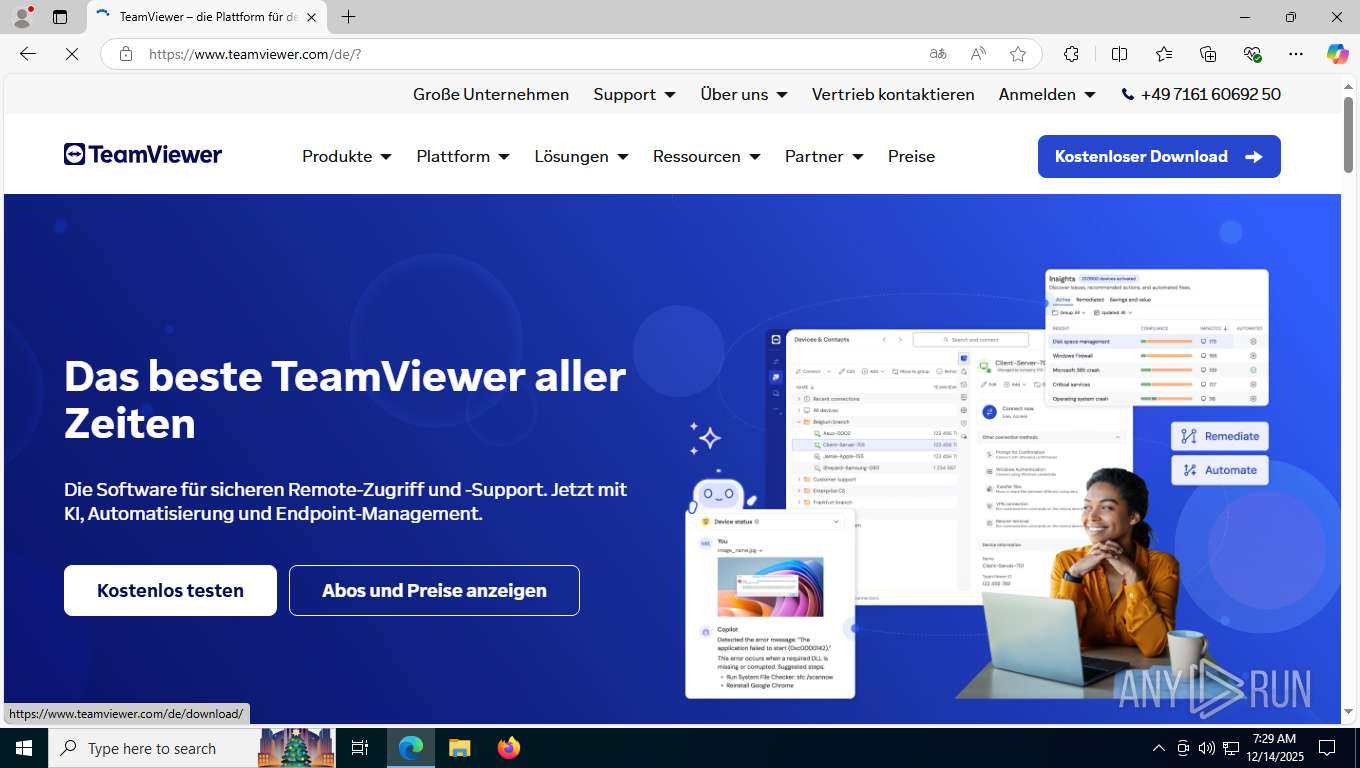Click the page vertical scrollbar thumb
Image resolution: width=1360 pixels, height=768 pixels.
(x=1348, y=134)
